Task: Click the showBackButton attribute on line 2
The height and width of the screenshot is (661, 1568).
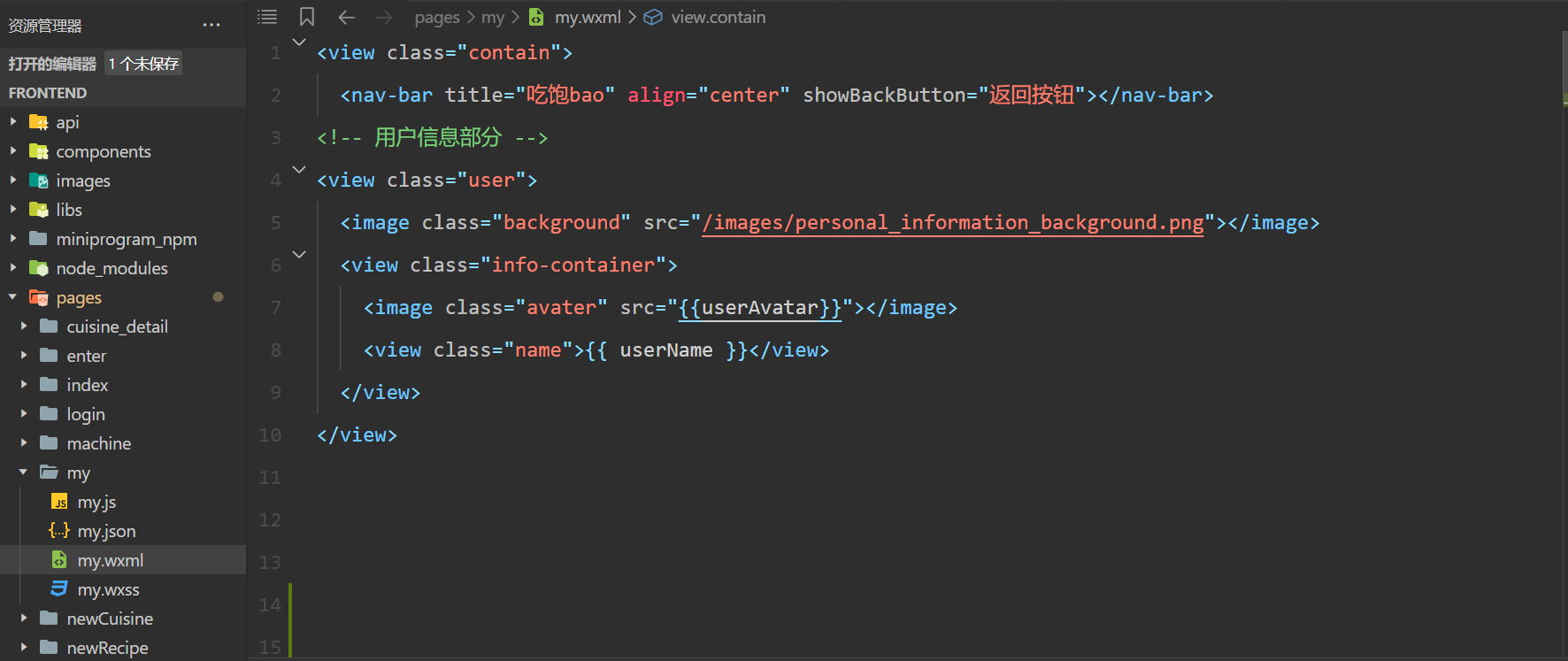Action: [x=885, y=96]
